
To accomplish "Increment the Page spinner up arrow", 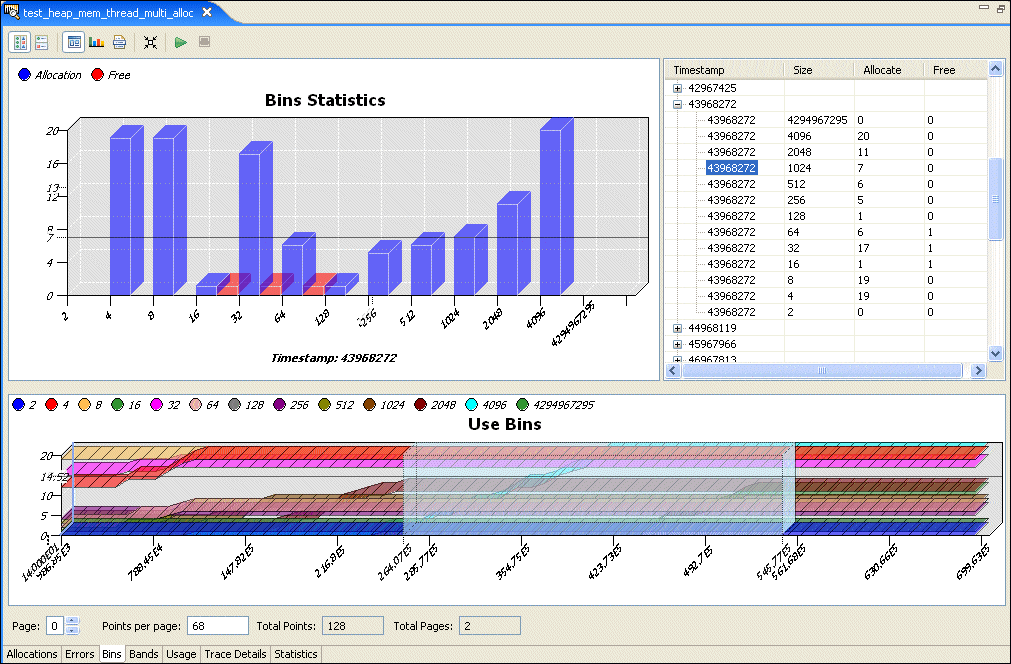I will tap(71, 622).
